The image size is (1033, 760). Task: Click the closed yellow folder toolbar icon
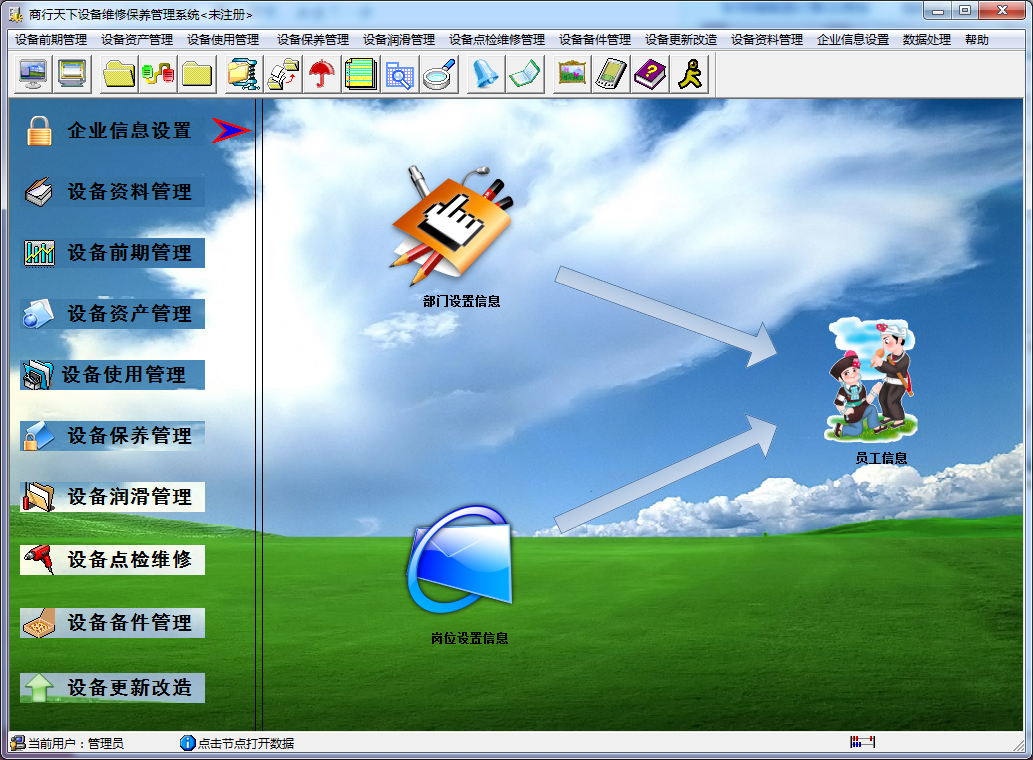[x=197, y=74]
